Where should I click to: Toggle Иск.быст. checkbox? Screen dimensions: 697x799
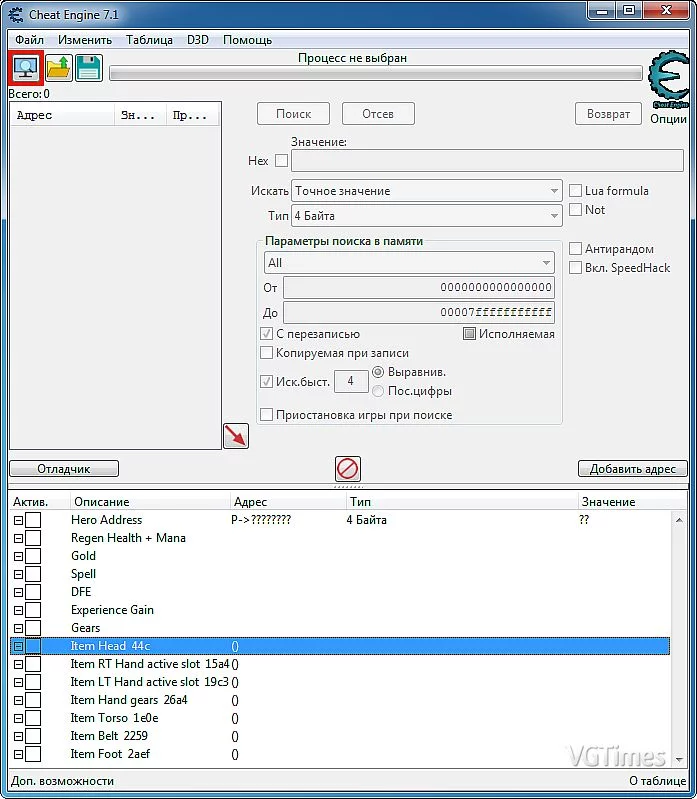[266, 381]
